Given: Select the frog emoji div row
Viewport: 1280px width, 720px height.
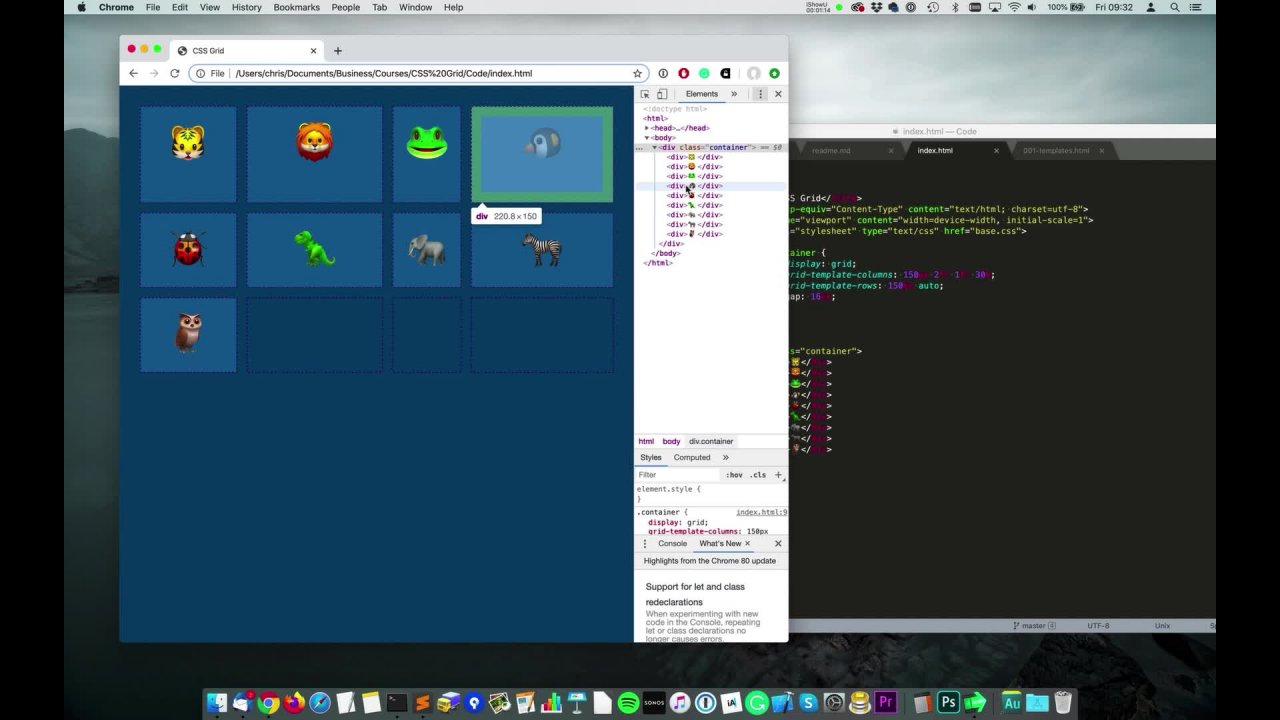Looking at the screenshot, I should pos(694,176).
